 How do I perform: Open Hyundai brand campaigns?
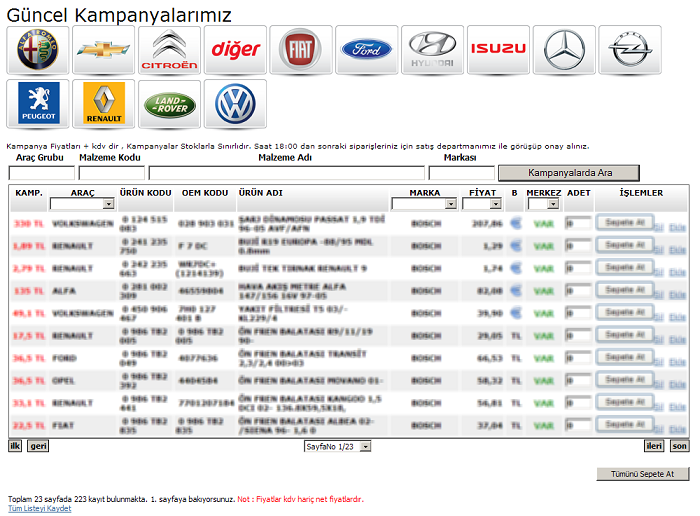pyautogui.click(x=432, y=50)
